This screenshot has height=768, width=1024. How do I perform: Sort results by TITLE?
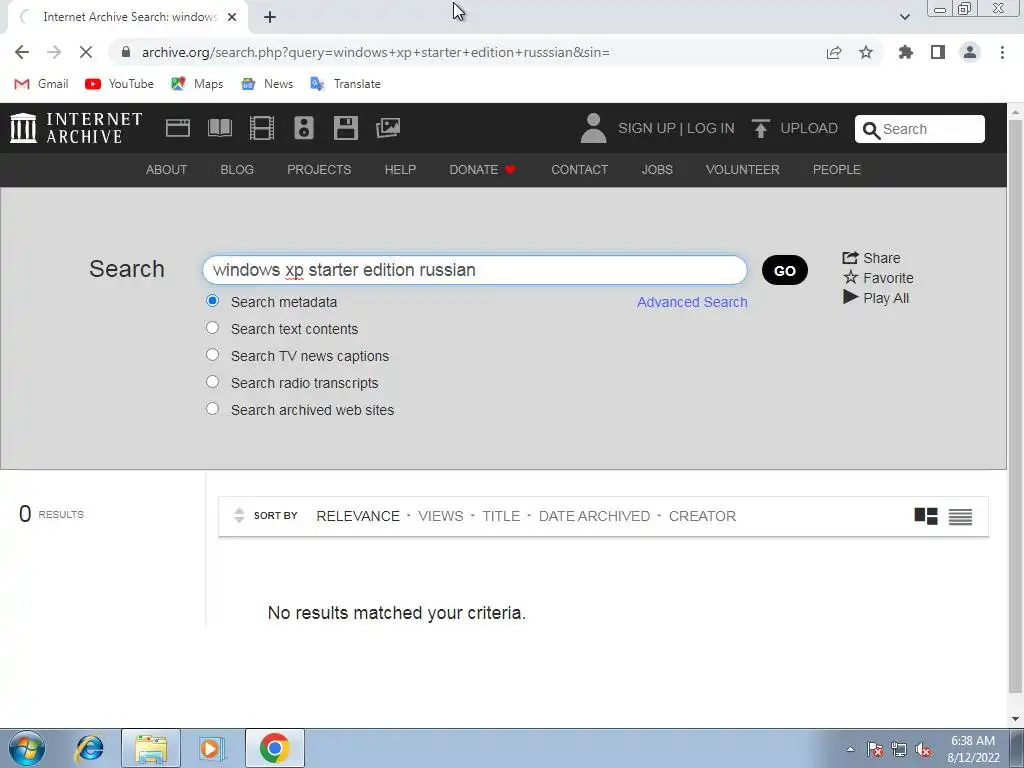pos(501,516)
